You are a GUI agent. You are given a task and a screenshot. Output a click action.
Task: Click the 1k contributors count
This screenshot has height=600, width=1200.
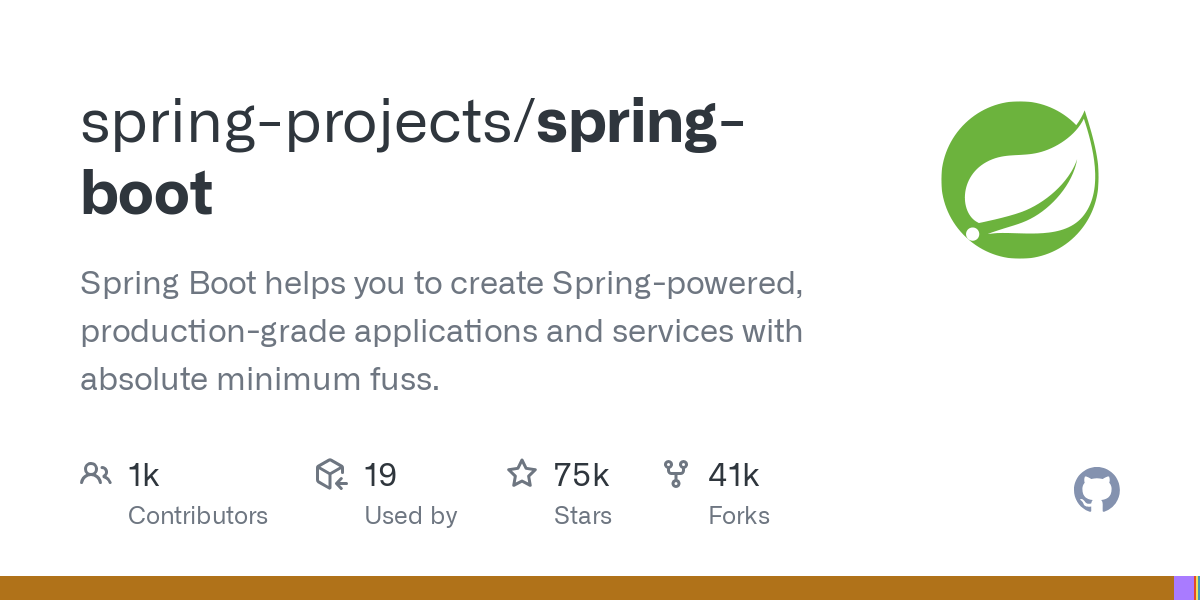click(x=144, y=475)
